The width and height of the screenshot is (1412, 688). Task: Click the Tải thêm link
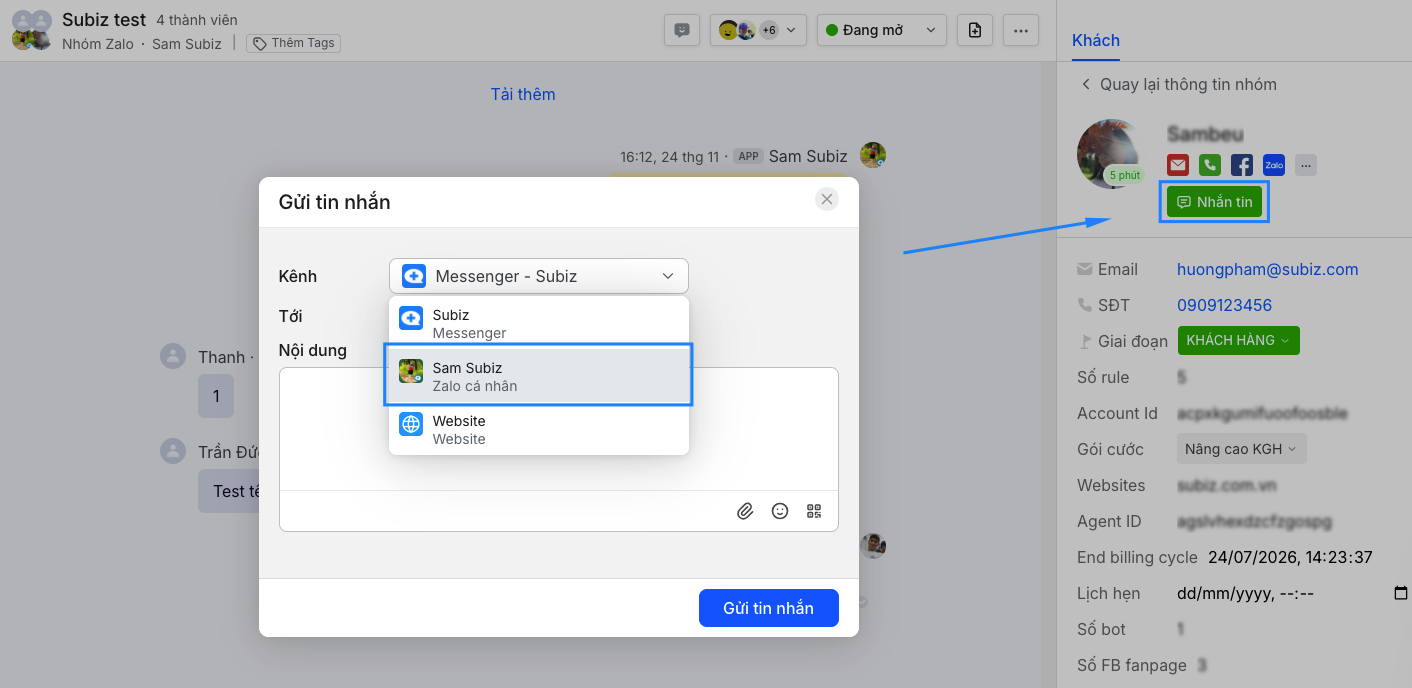pyautogui.click(x=523, y=94)
